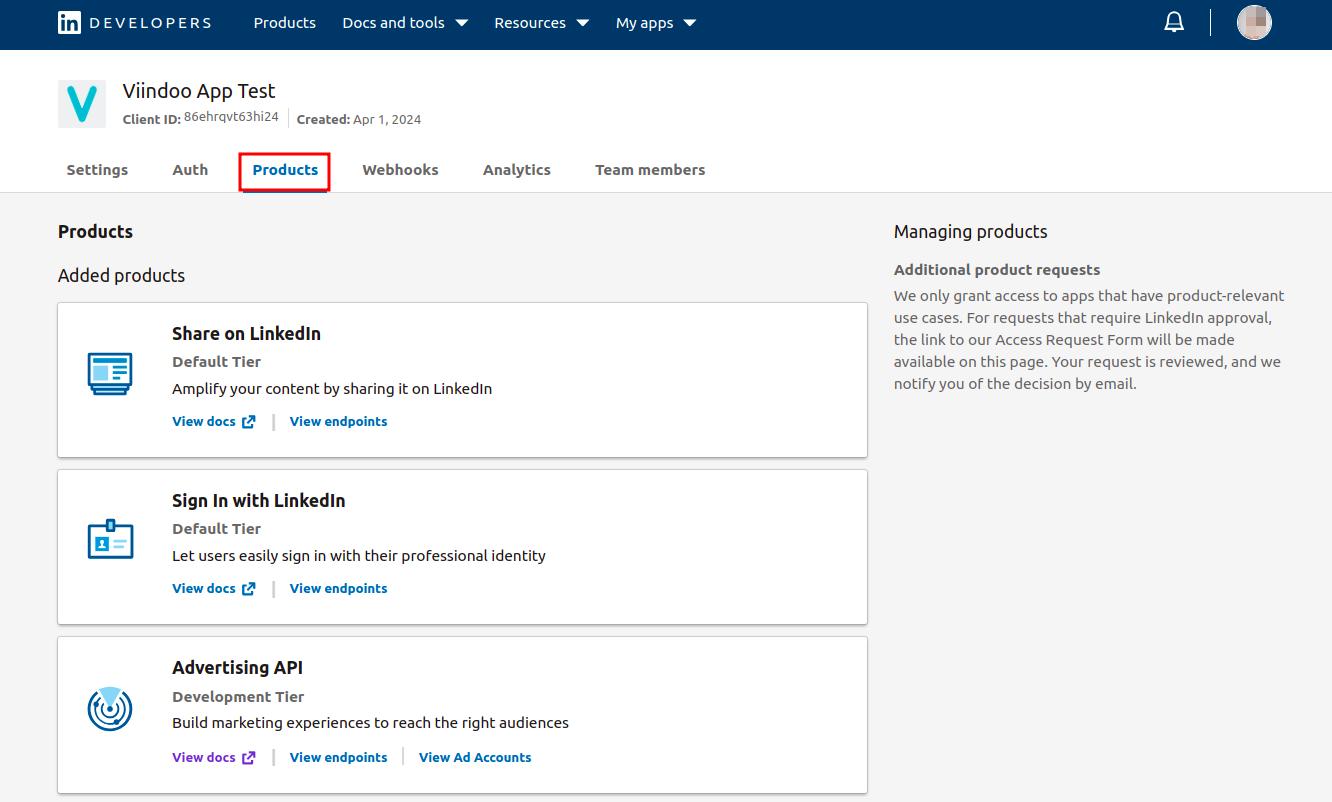Select the Products tab
The height and width of the screenshot is (802, 1332).
point(285,170)
